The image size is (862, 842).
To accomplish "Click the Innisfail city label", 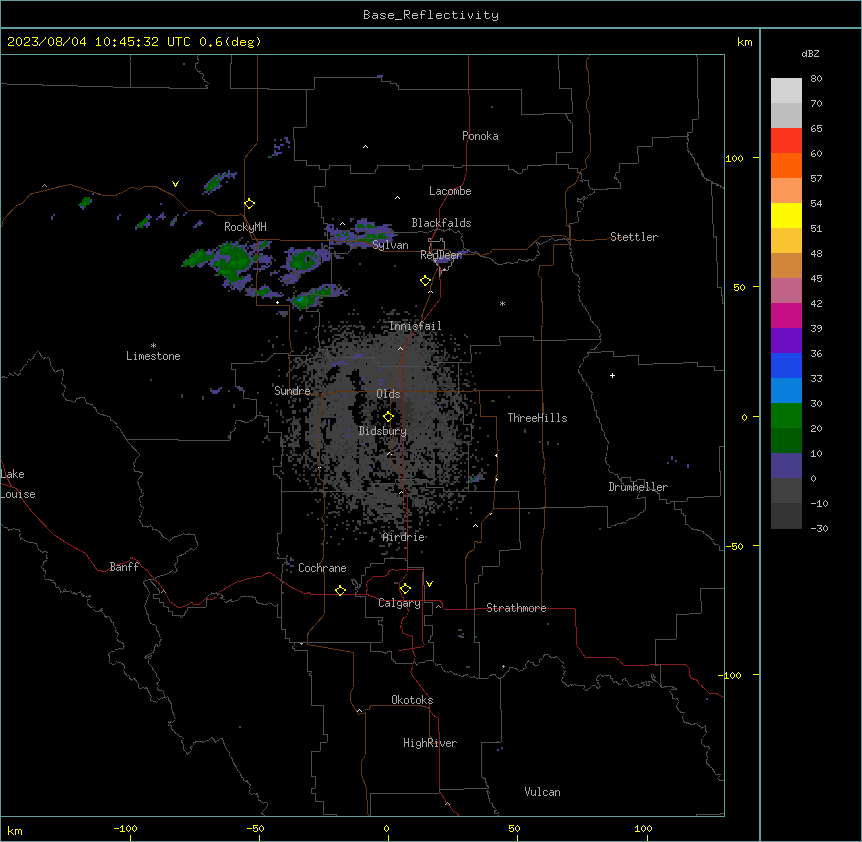I will click(415, 326).
